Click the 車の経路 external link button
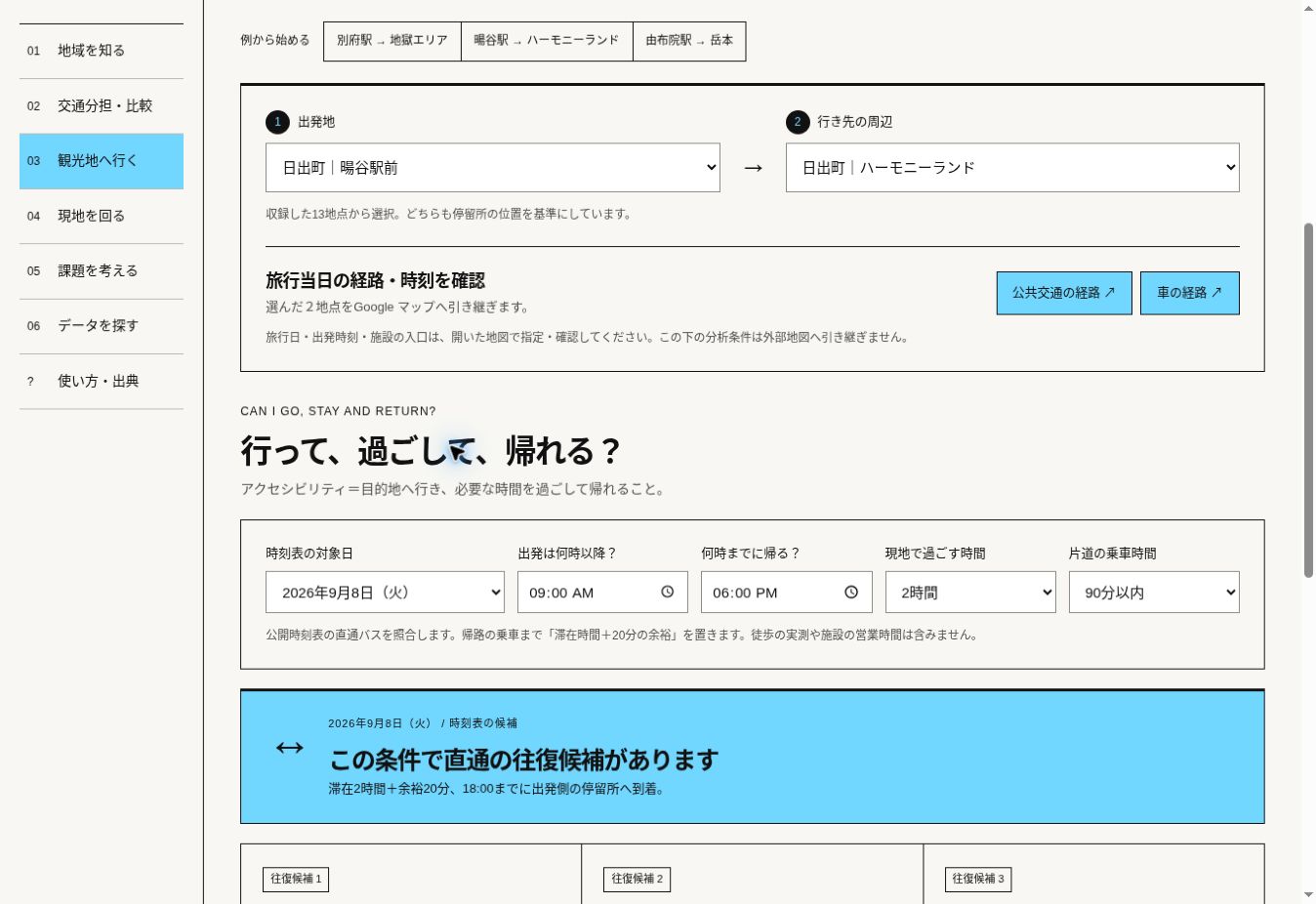The height and width of the screenshot is (904, 1316). pos(1190,293)
